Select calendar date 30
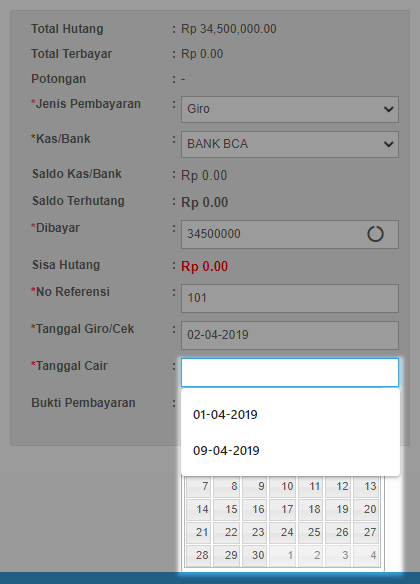The height and width of the screenshot is (584, 420). [254, 555]
